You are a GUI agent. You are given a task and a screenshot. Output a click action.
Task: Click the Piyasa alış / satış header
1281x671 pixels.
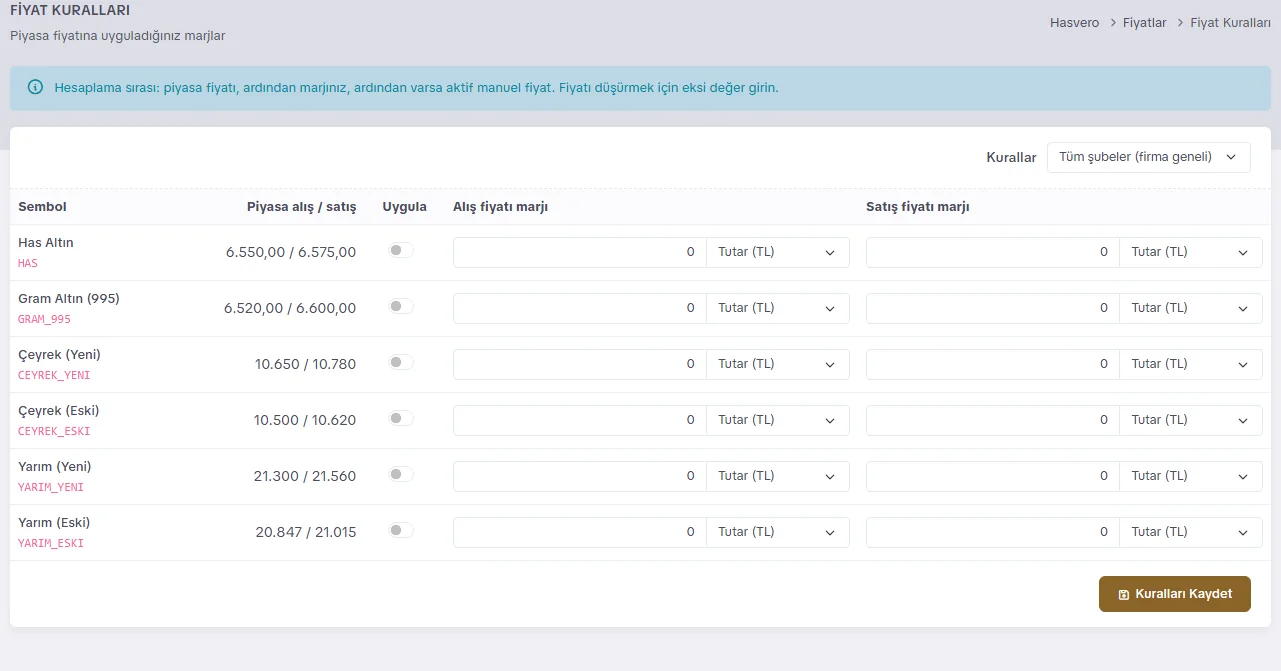pyautogui.click(x=301, y=207)
